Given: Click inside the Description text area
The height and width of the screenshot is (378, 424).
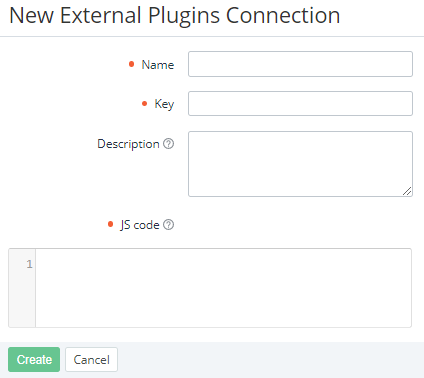Looking at the screenshot, I should (300, 164).
